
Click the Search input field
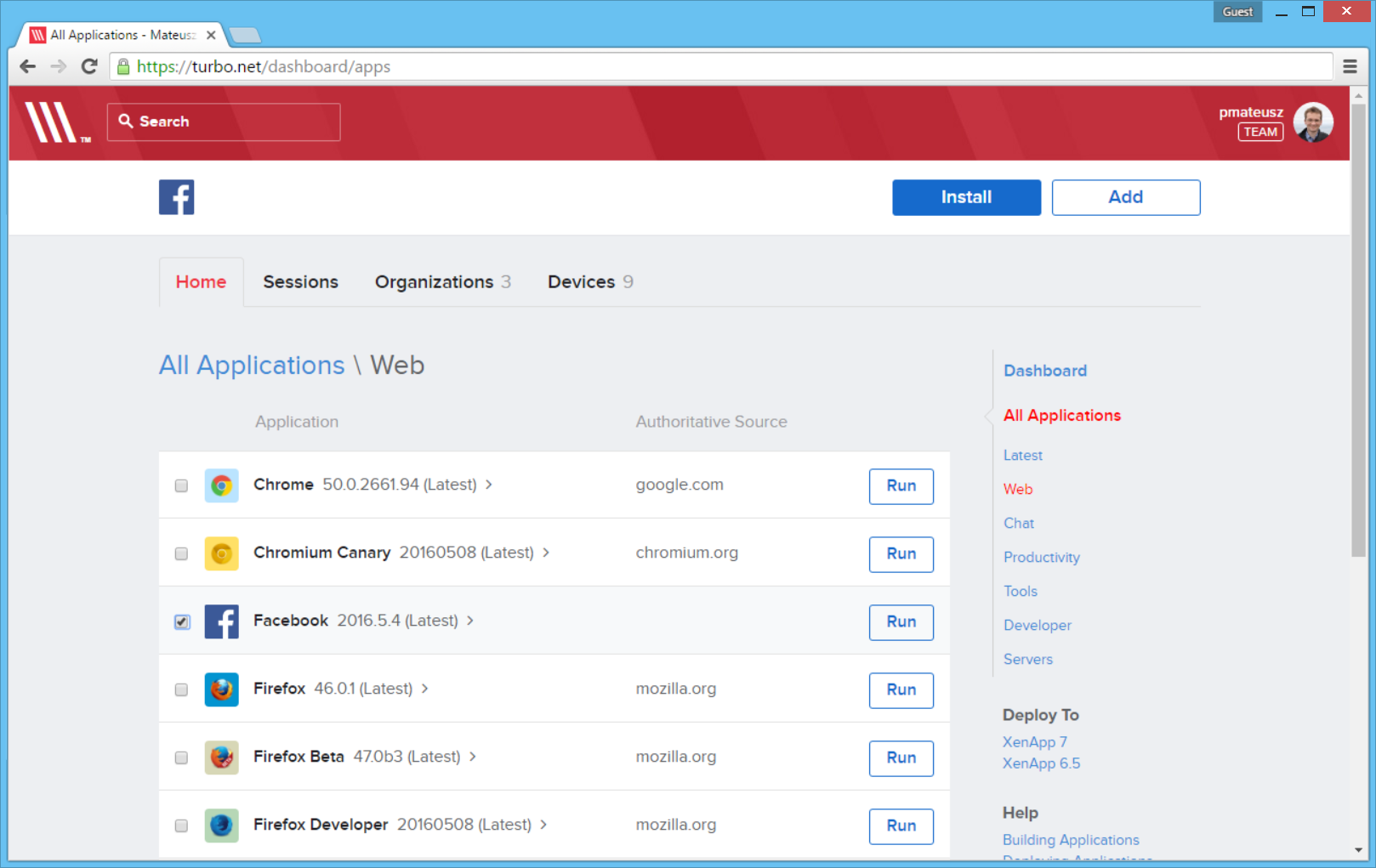224,122
